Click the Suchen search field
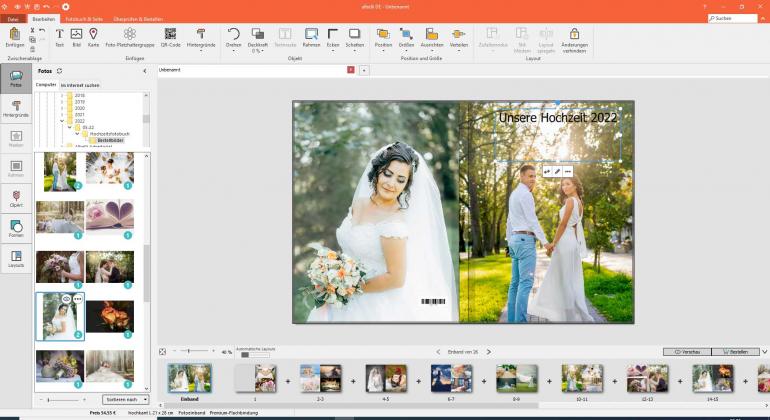This screenshot has width=770, height=420. (733, 18)
